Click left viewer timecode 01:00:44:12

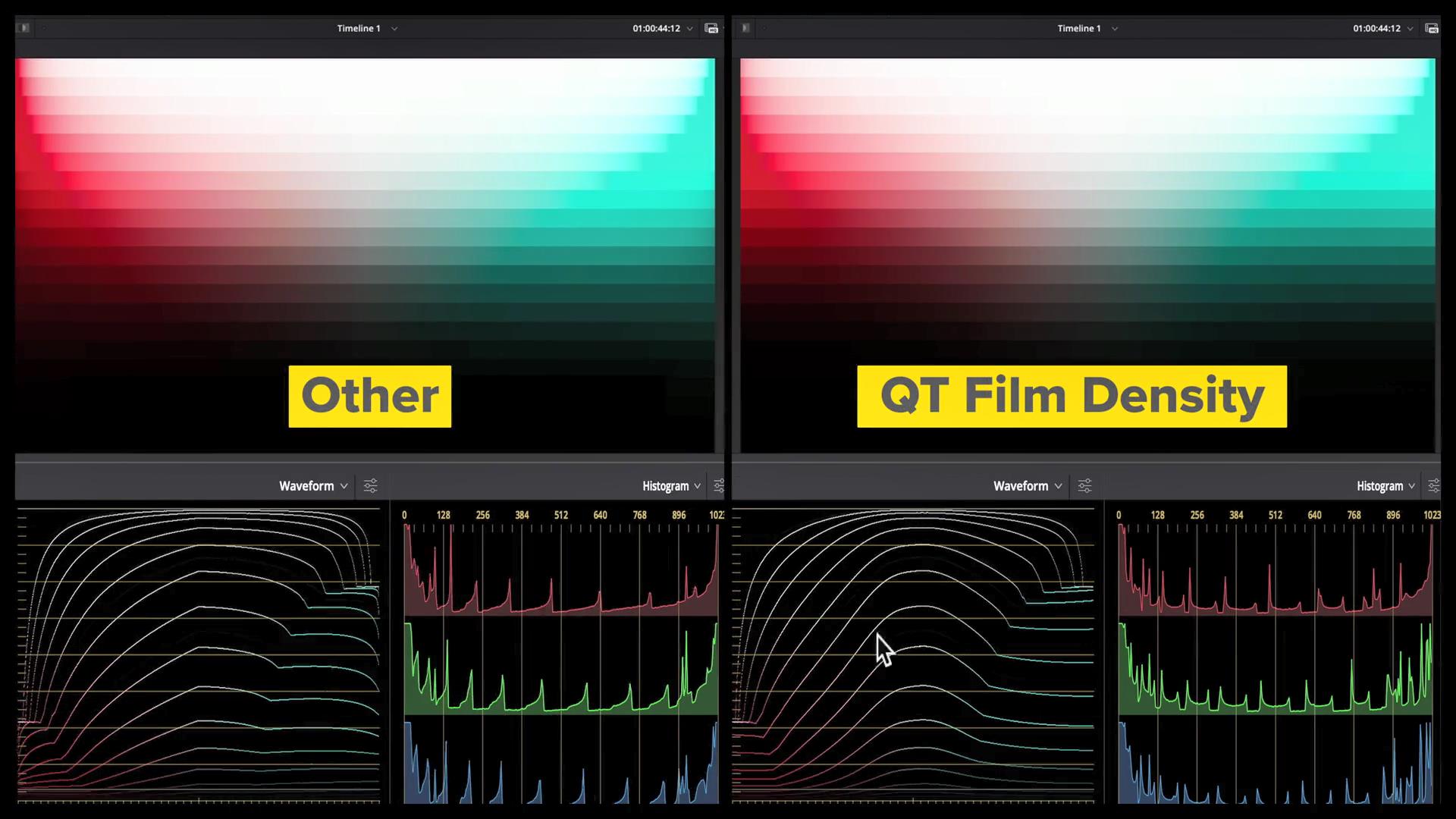coord(656,29)
